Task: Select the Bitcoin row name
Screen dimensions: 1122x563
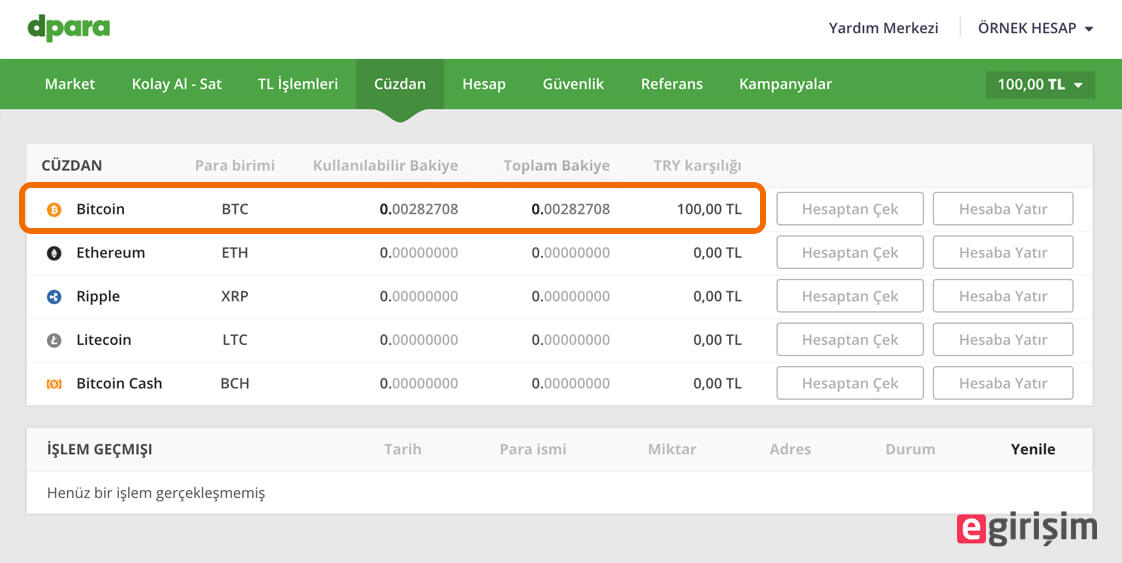Action: (101, 209)
